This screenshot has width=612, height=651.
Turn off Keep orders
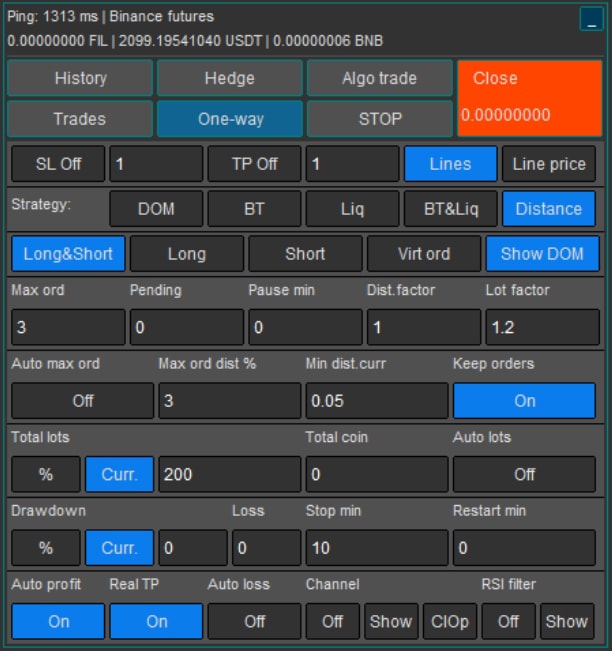click(x=525, y=401)
